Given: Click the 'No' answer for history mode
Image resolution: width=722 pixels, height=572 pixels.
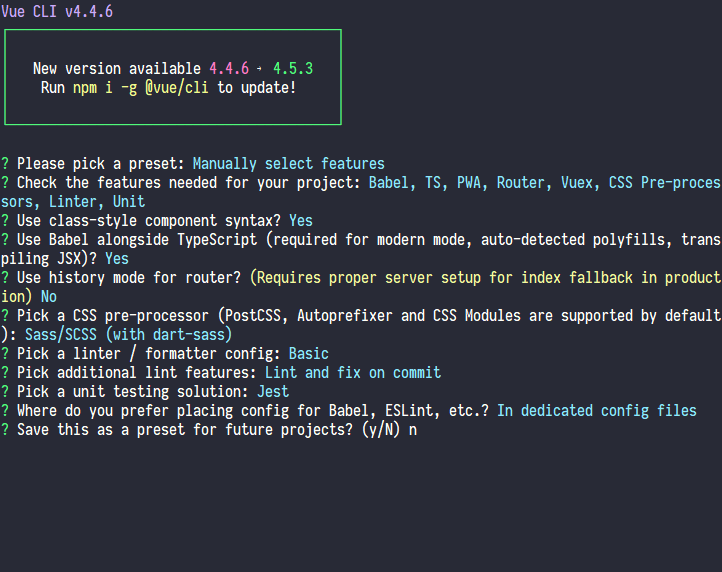Looking at the screenshot, I should click(x=49, y=297).
